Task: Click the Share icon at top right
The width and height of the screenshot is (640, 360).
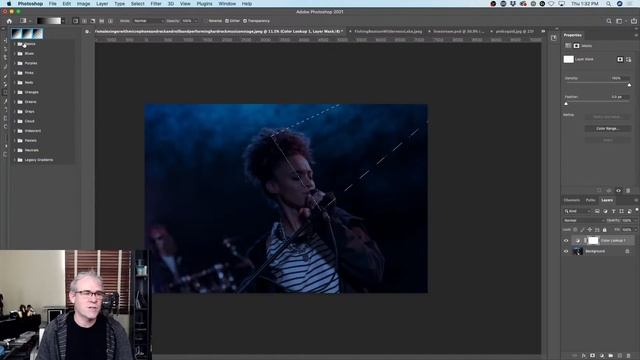Action: 634,21
